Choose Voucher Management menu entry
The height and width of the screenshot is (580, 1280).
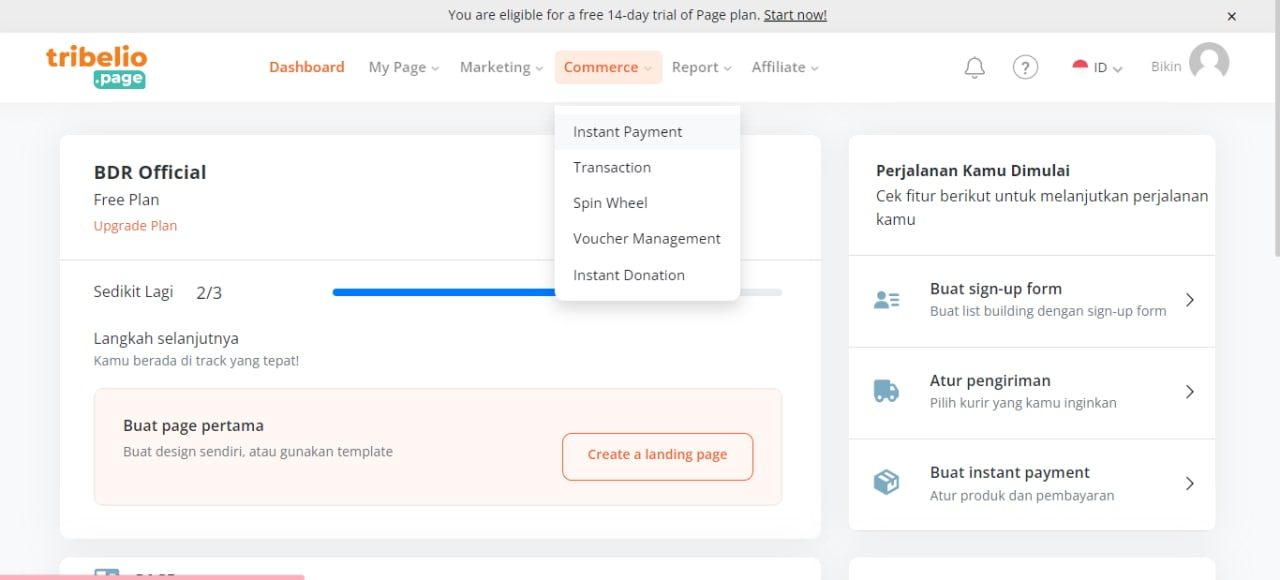[x=647, y=239]
